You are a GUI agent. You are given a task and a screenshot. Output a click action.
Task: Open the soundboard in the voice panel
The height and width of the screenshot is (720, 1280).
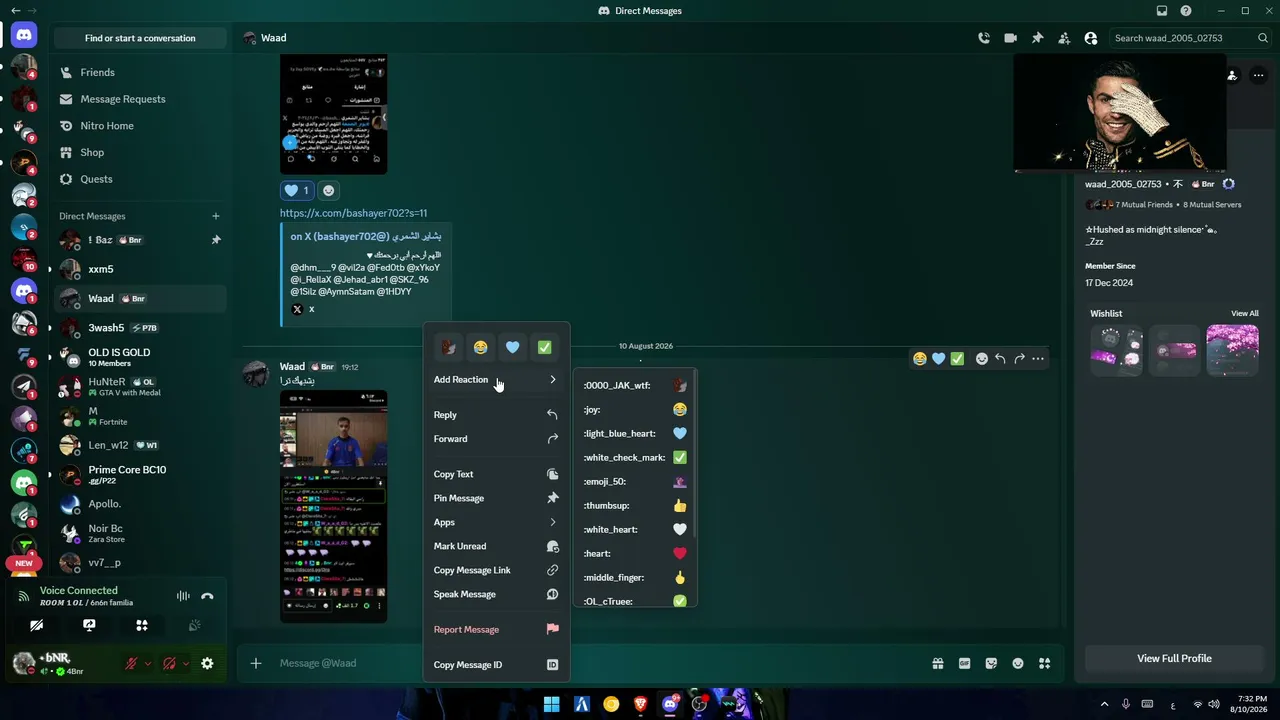pyautogui.click(x=195, y=625)
